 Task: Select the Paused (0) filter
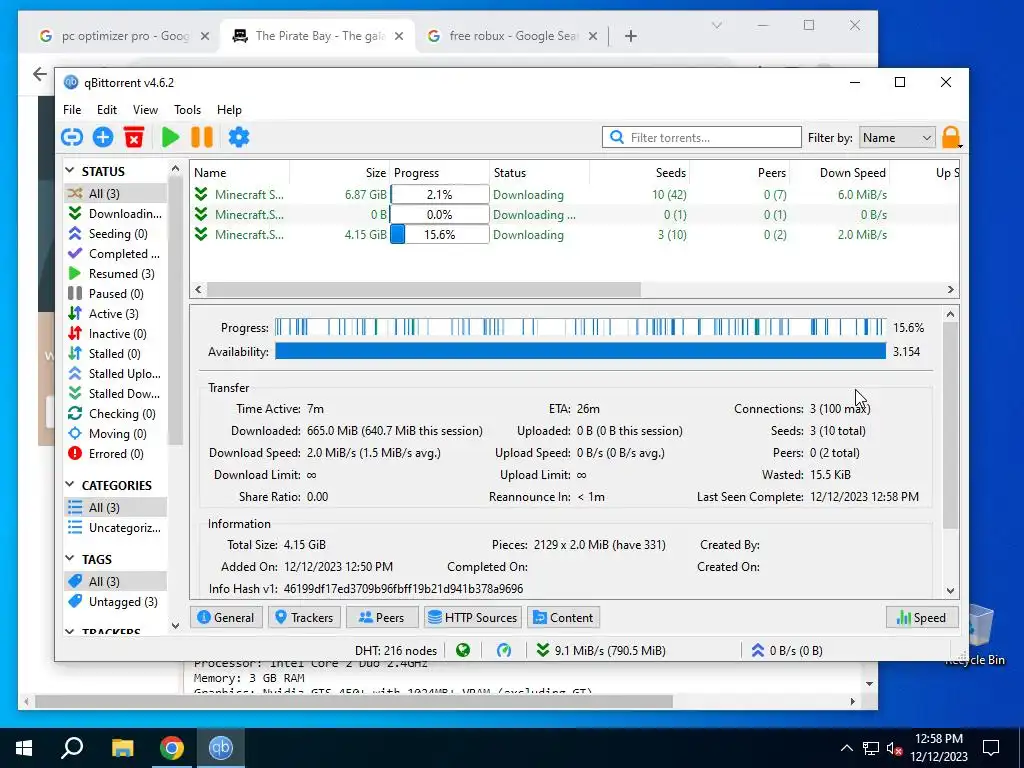pos(116,294)
